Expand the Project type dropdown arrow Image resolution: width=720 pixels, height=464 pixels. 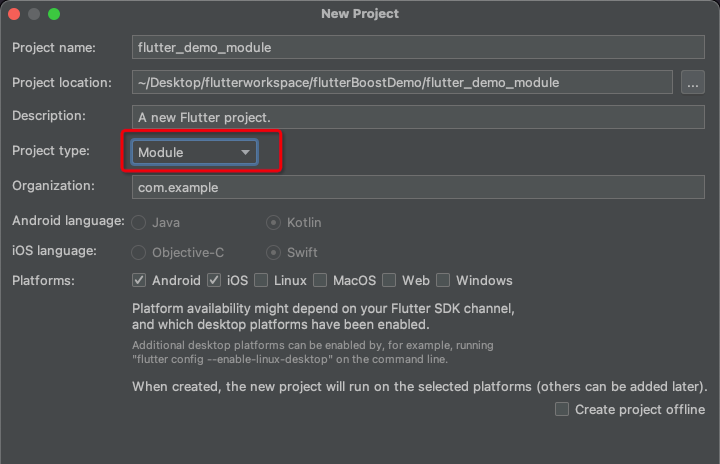(245, 152)
